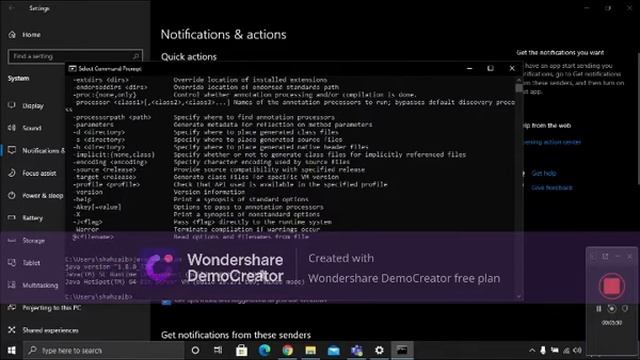Open Task View from the taskbar
This screenshot has width=640, height=360.
pos(218,350)
